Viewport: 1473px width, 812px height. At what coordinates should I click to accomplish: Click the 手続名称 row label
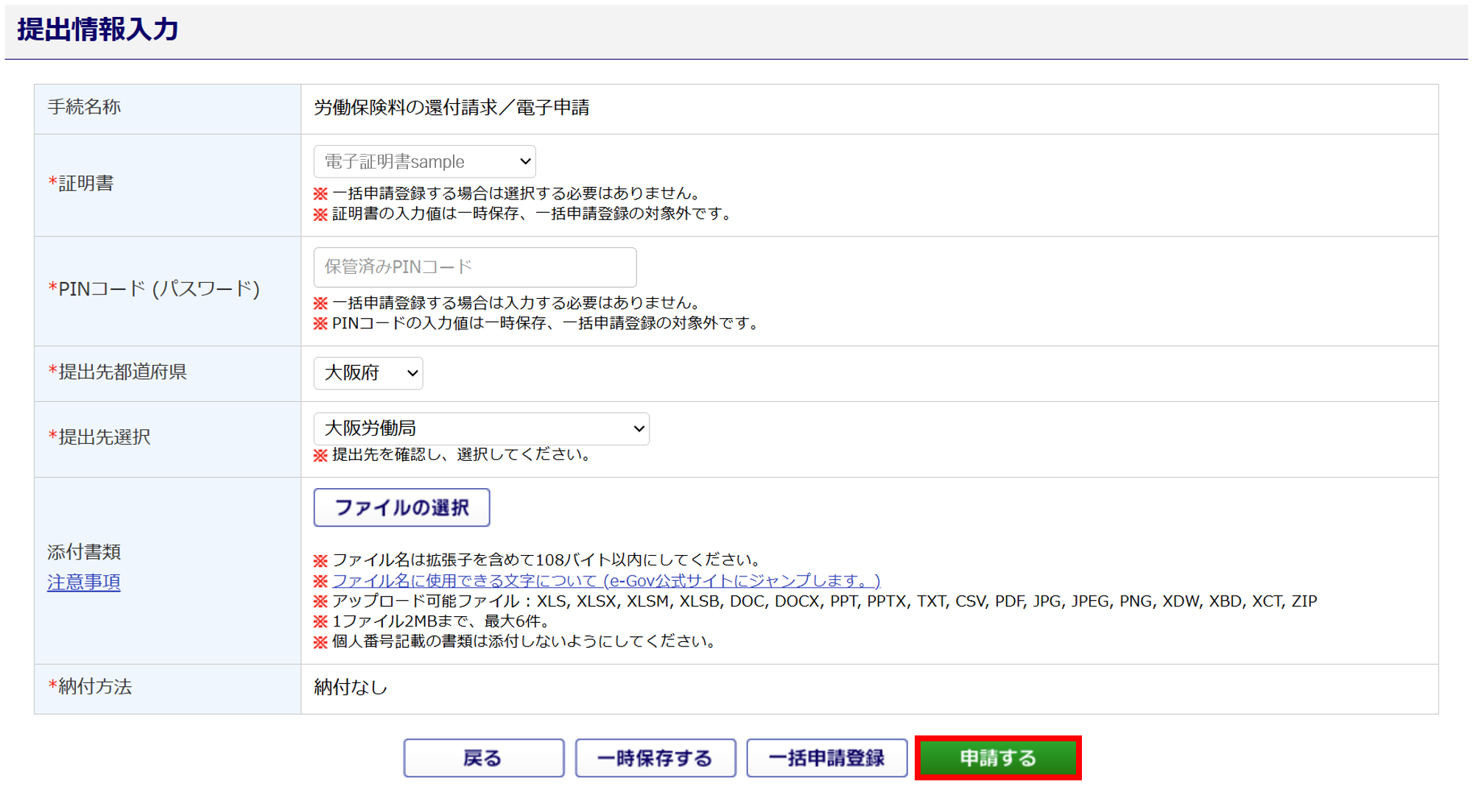84,107
